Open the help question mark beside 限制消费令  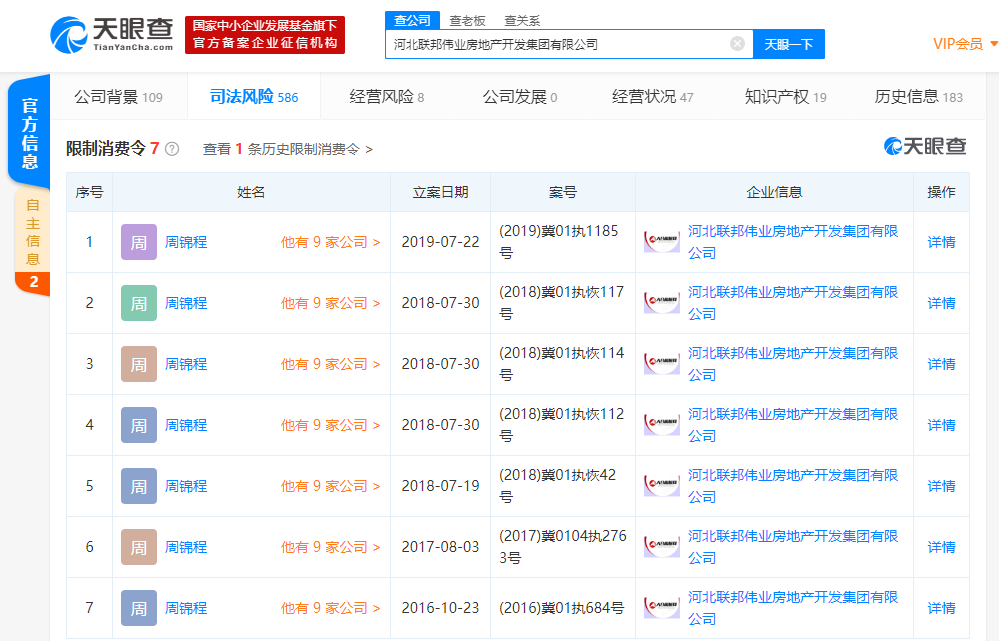click(x=172, y=149)
